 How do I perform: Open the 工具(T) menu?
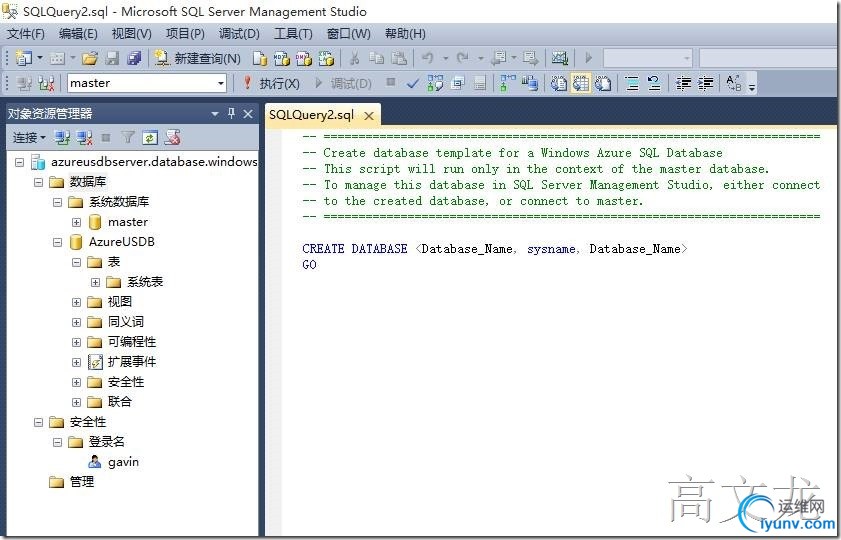[x=293, y=34]
